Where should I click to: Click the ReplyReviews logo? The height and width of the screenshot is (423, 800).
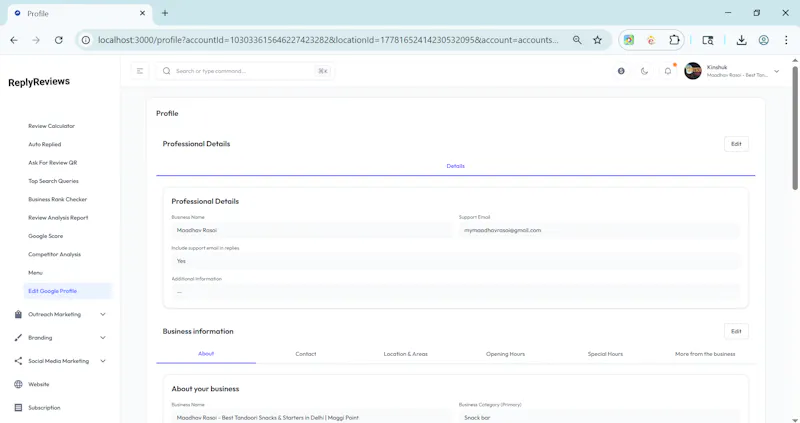pos(39,82)
